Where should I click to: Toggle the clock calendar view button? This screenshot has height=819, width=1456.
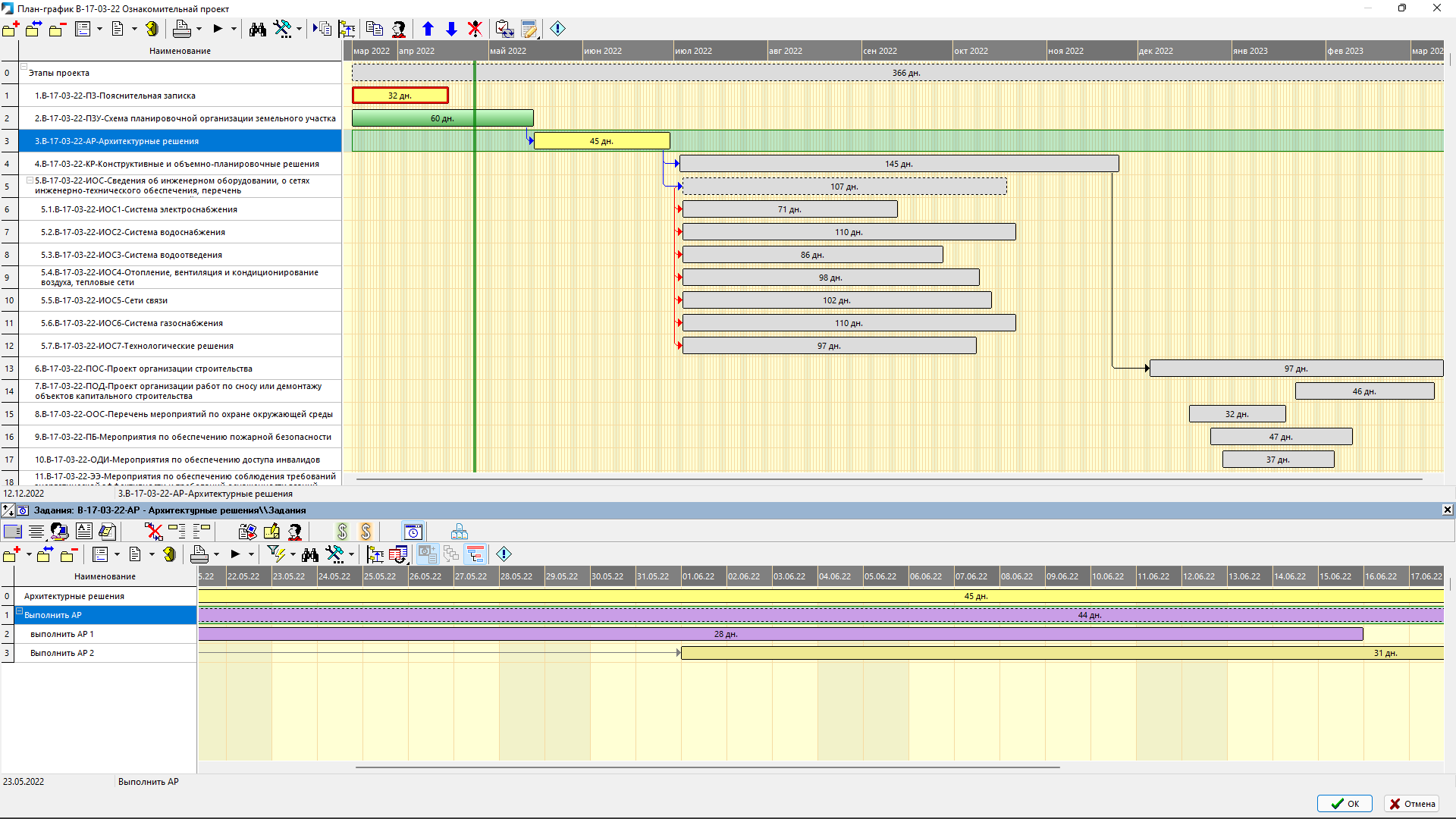[x=413, y=532]
